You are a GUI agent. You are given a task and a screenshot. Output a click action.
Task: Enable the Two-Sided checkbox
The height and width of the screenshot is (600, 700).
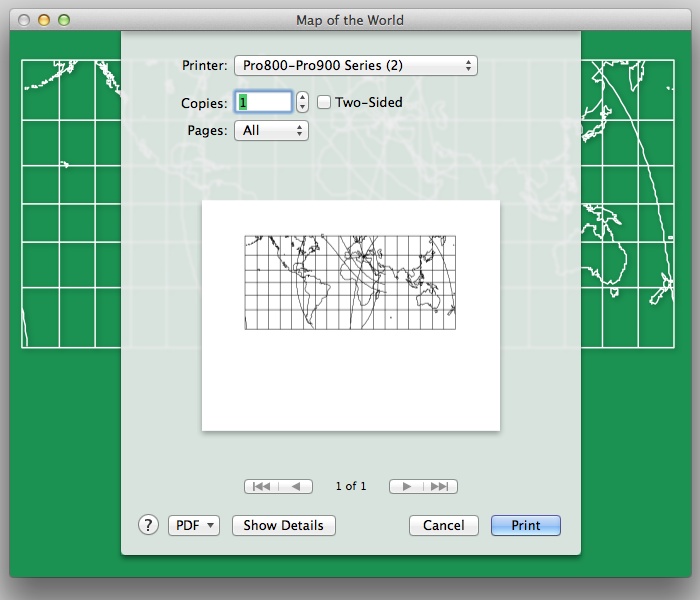[x=324, y=102]
